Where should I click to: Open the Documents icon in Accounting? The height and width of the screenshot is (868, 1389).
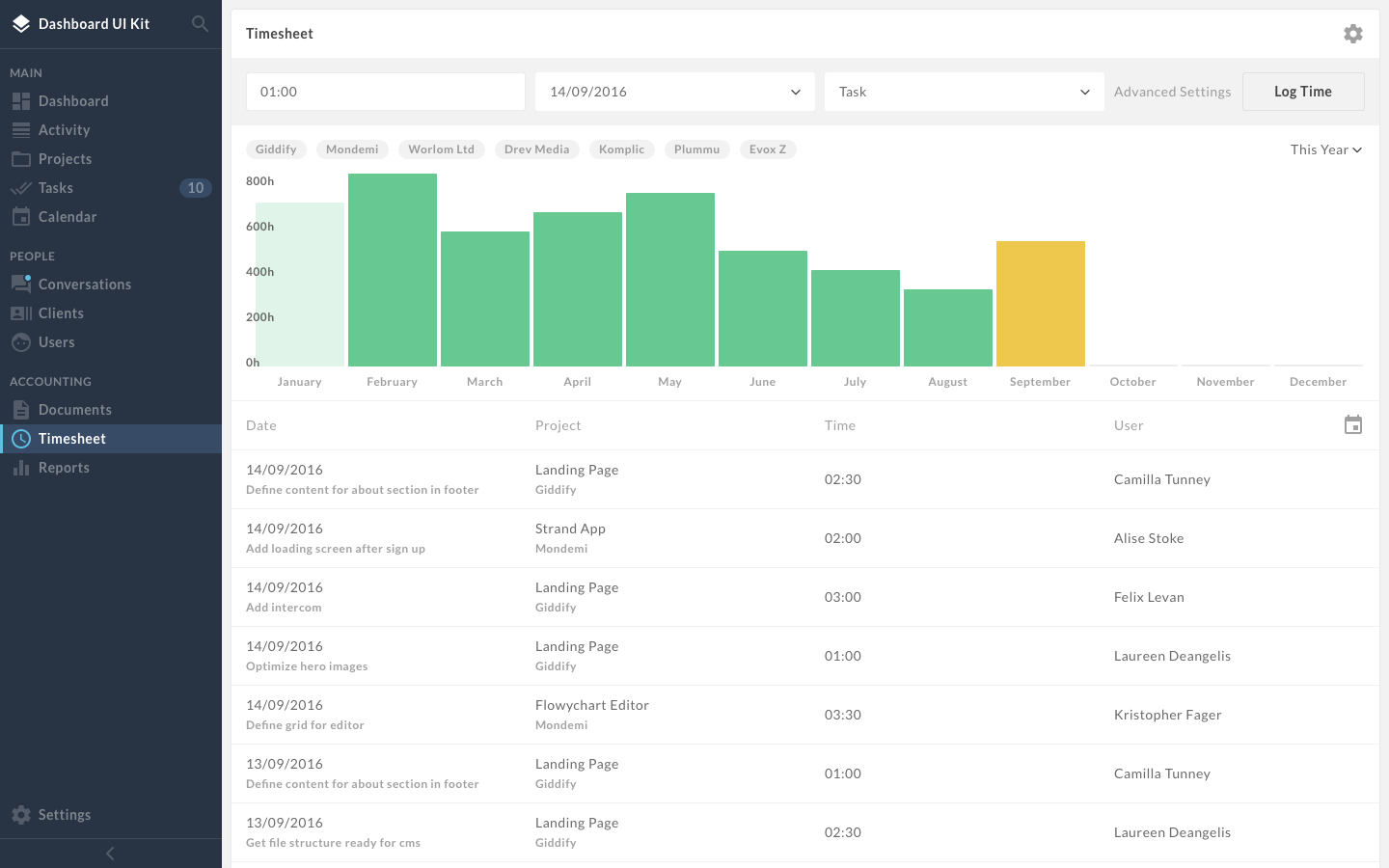21,410
